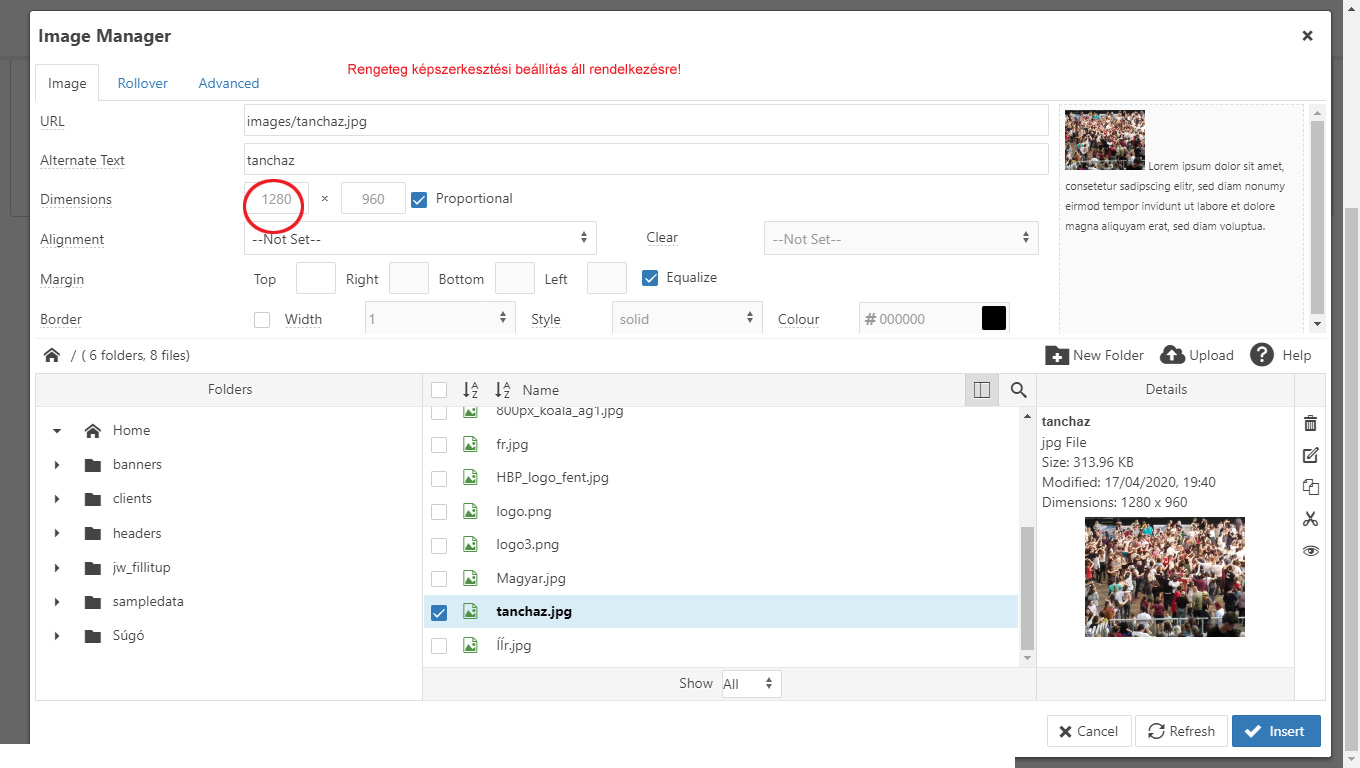This screenshot has width=1360, height=768.
Task: Open the Clear dropdown
Action: 900,239
